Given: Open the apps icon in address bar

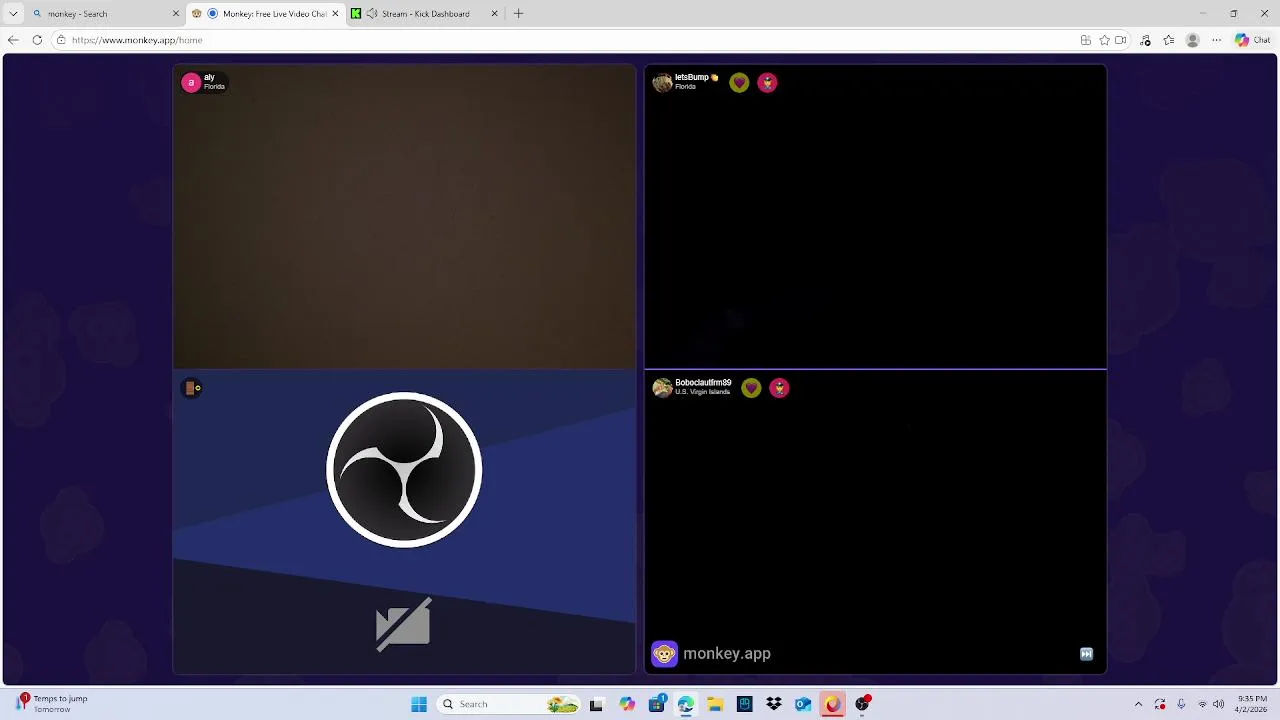Looking at the screenshot, I should [1085, 40].
